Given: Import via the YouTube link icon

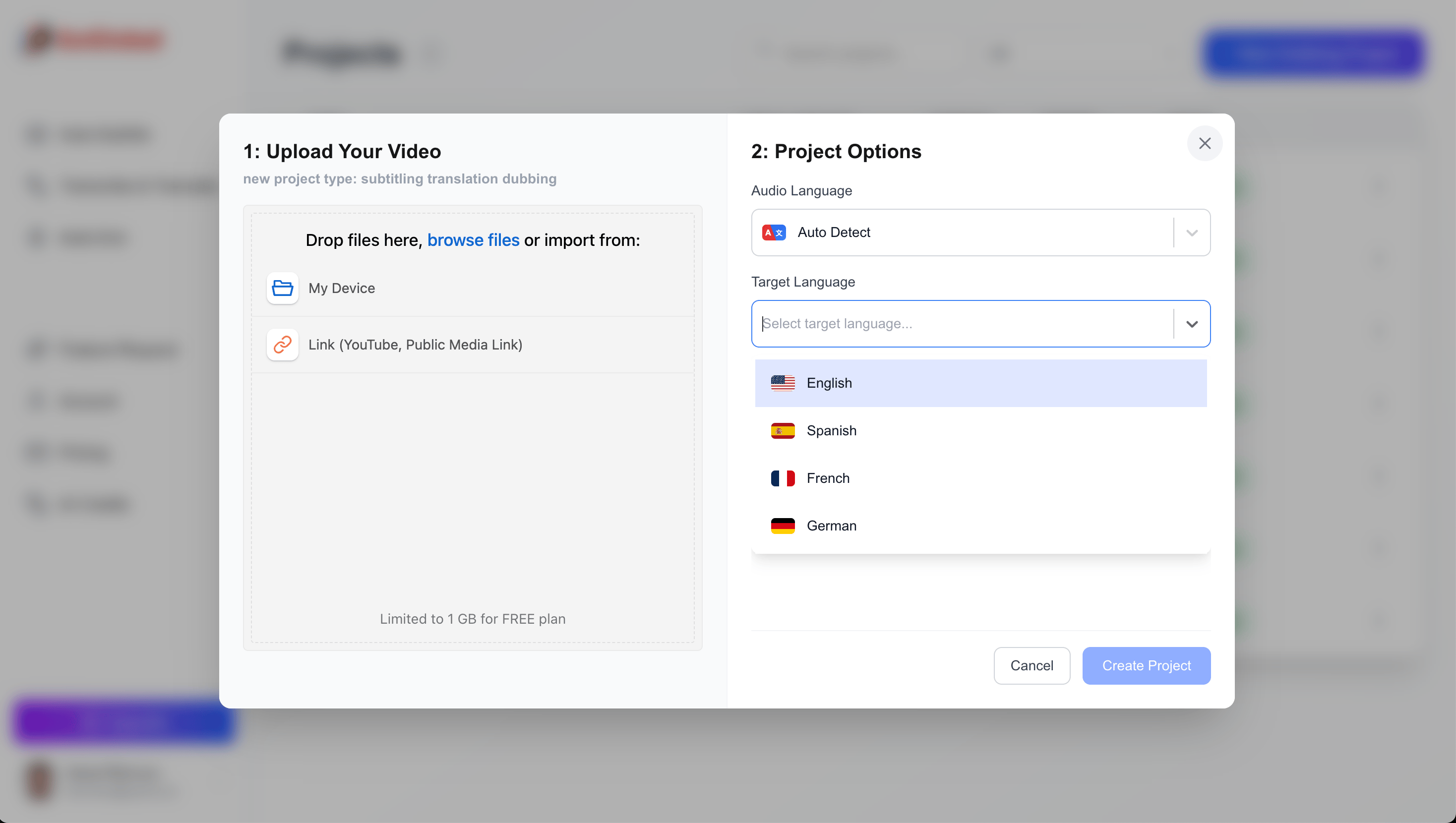Looking at the screenshot, I should tap(283, 344).
